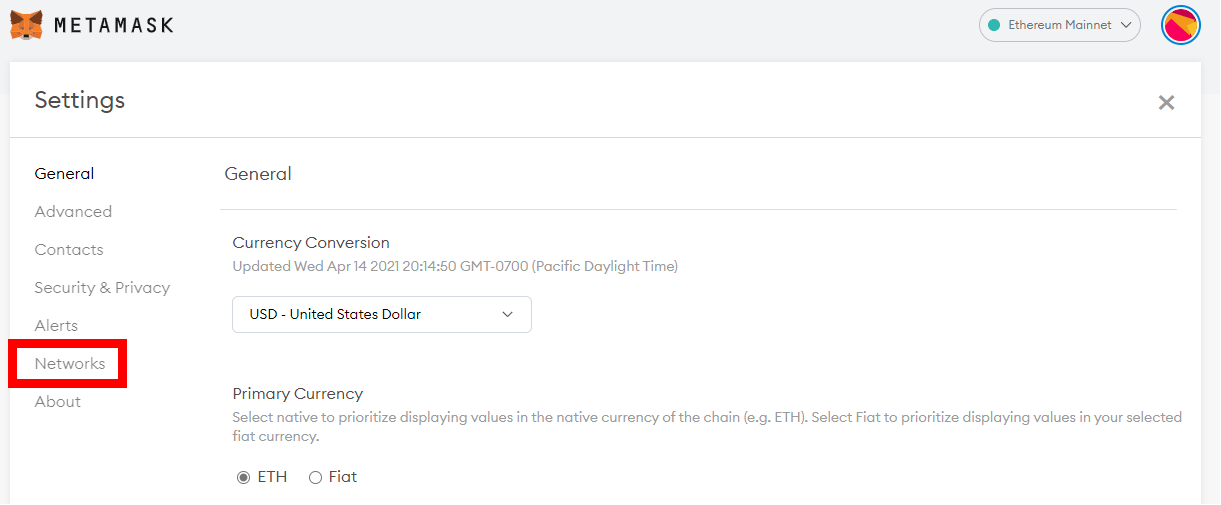Open the Advanced settings tab
This screenshot has width=1221, height=505.
click(x=73, y=212)
